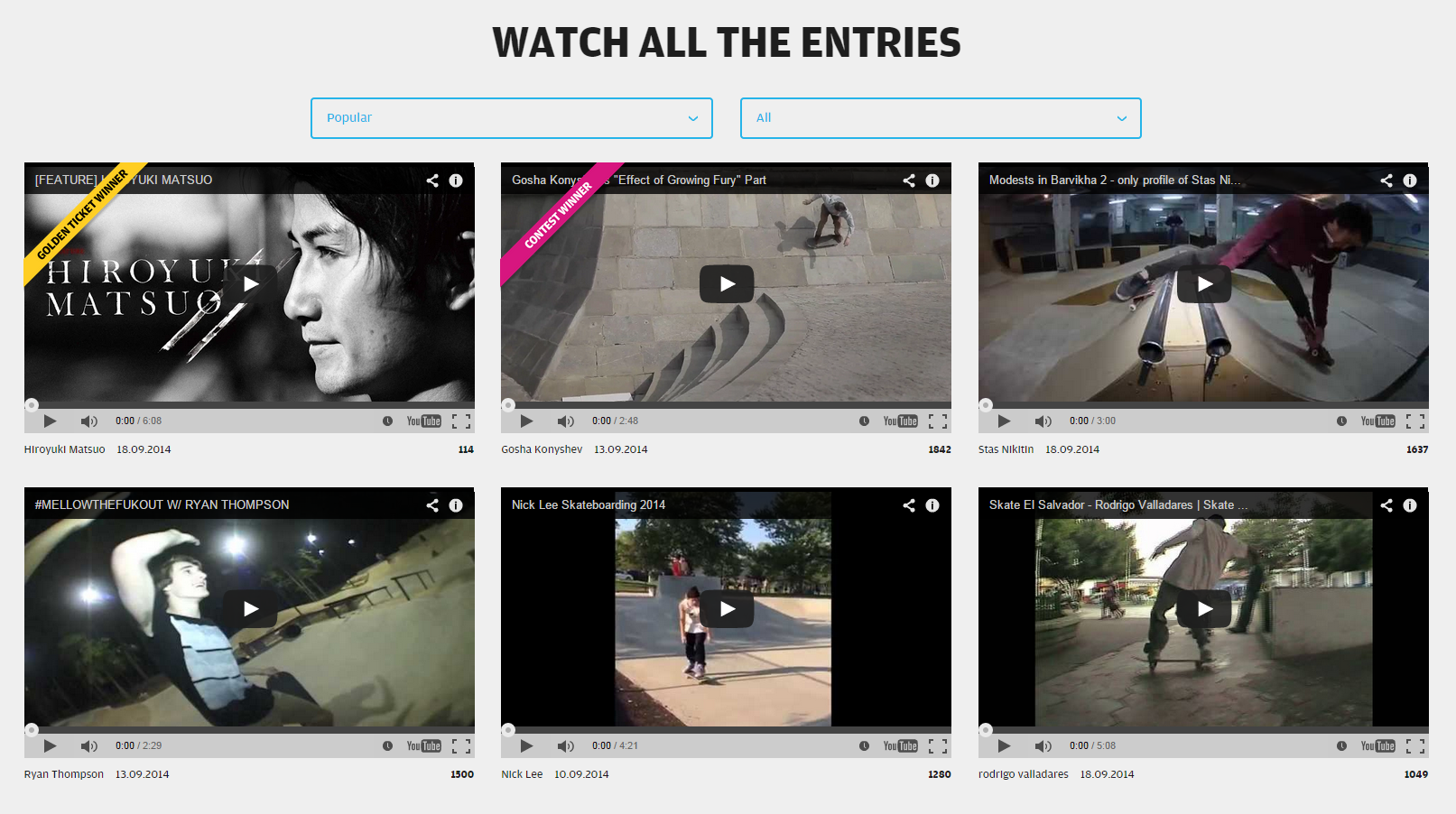Expand the All filter dropdown

tap(941, 118)
